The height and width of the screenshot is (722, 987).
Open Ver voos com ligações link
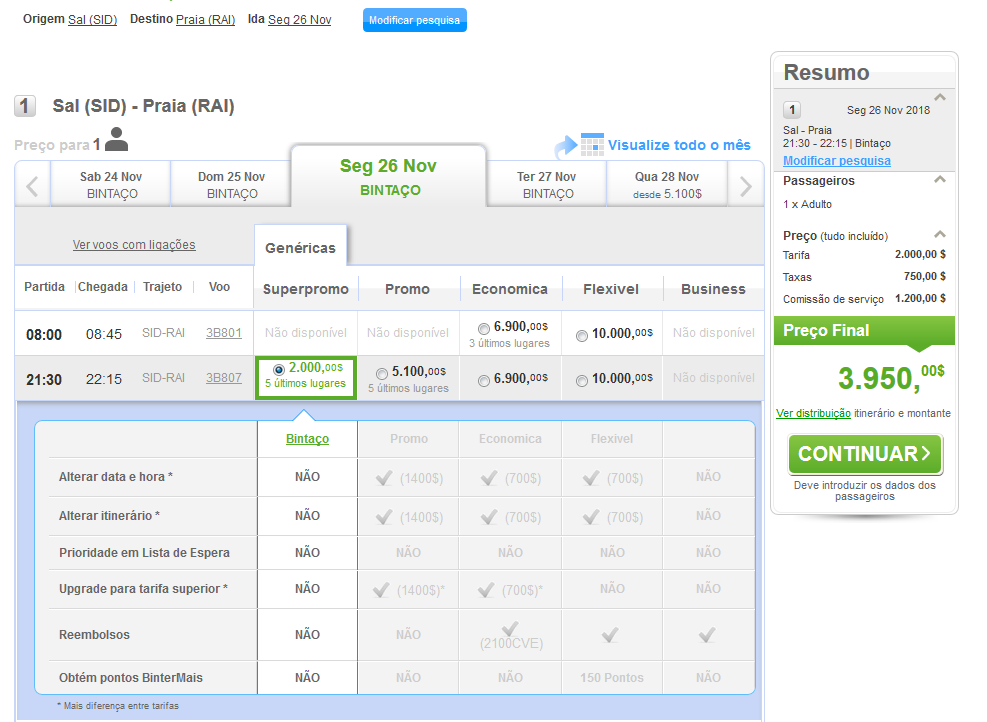[134, 244]
